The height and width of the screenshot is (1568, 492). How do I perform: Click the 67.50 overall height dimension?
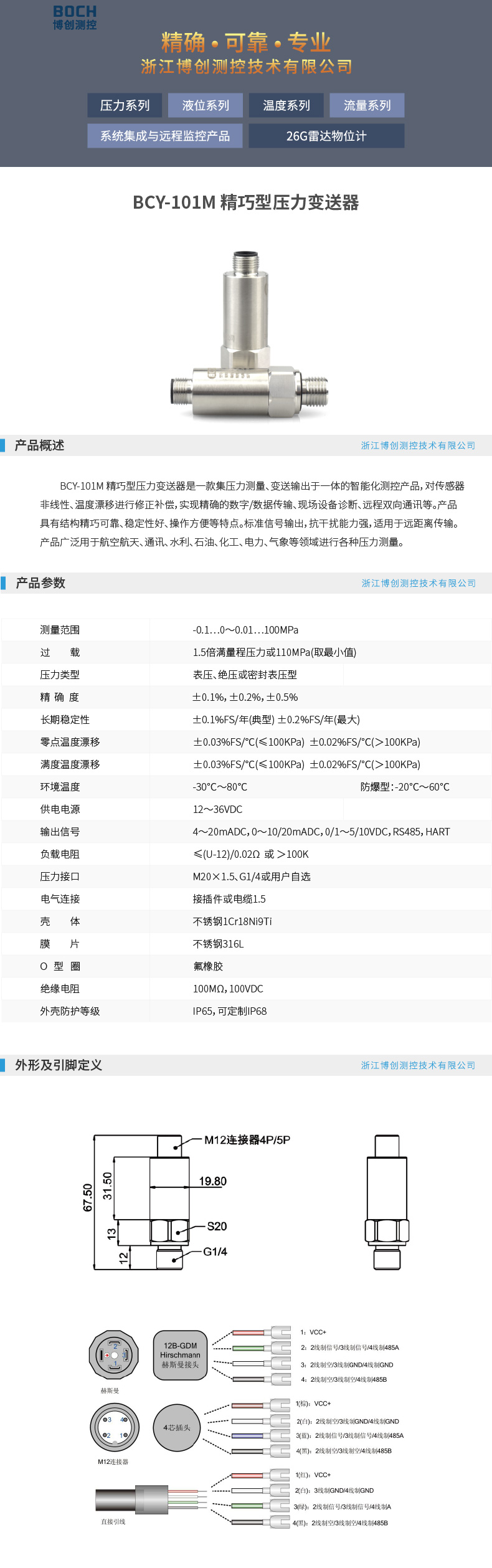coord(88,1198)
